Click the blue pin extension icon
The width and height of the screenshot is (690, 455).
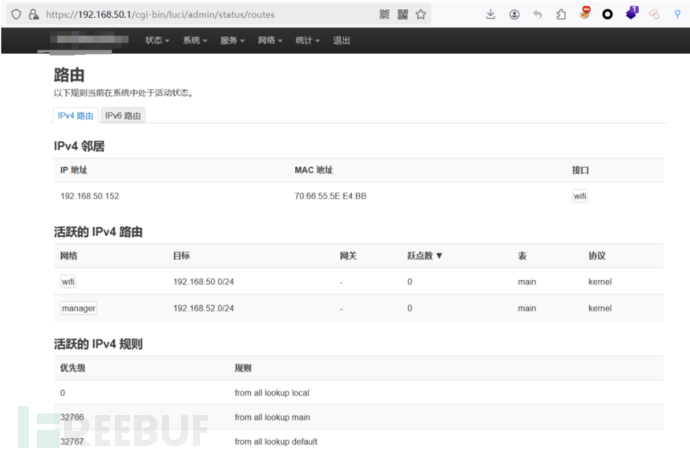(x=677, y=15)
